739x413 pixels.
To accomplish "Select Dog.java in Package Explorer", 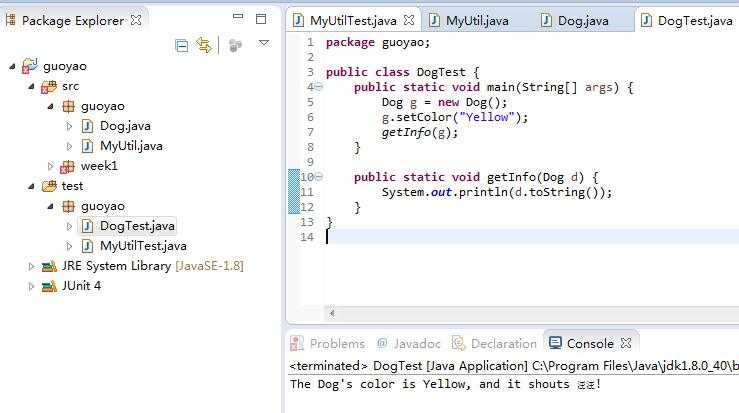I will [x=125, y=126].
